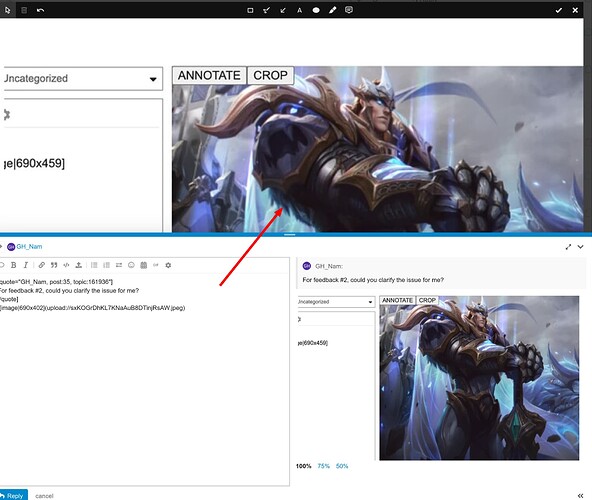Image resolution: width=592 pixels, height=500 pixels.
Task: Collapse the composer with the down chevron
Action: pyautogui.click(x=581, y=247)
